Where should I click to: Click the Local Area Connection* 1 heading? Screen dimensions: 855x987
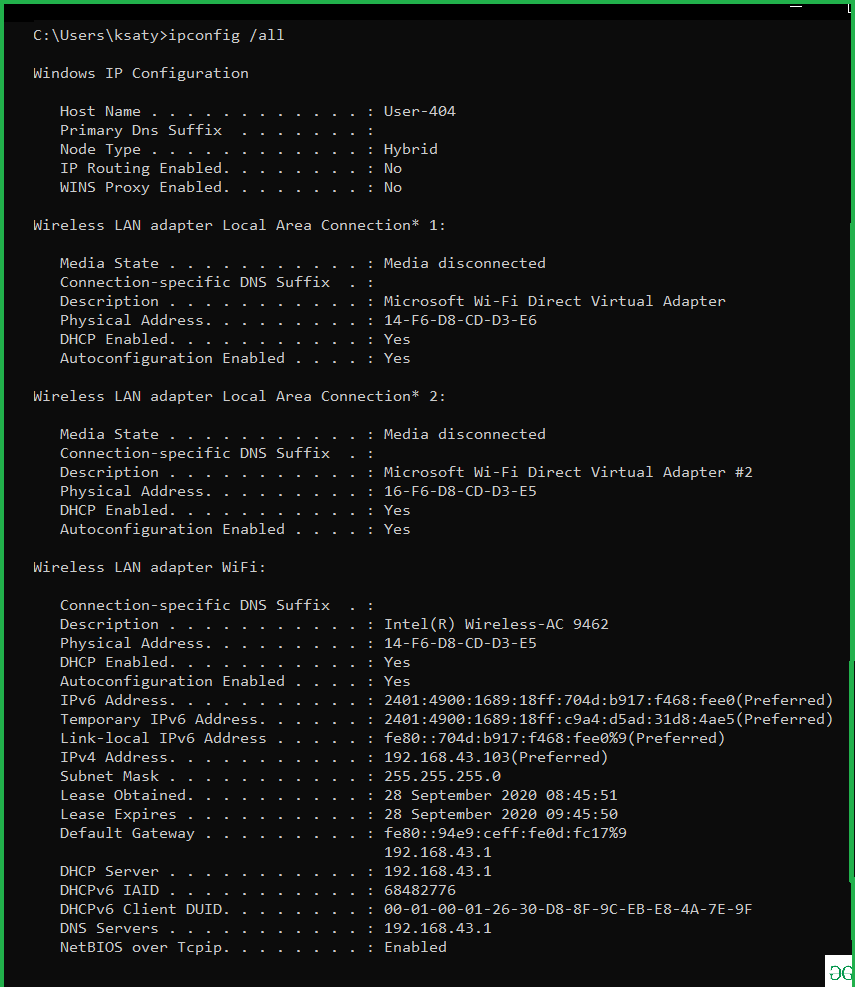click(x=239, y=225)
